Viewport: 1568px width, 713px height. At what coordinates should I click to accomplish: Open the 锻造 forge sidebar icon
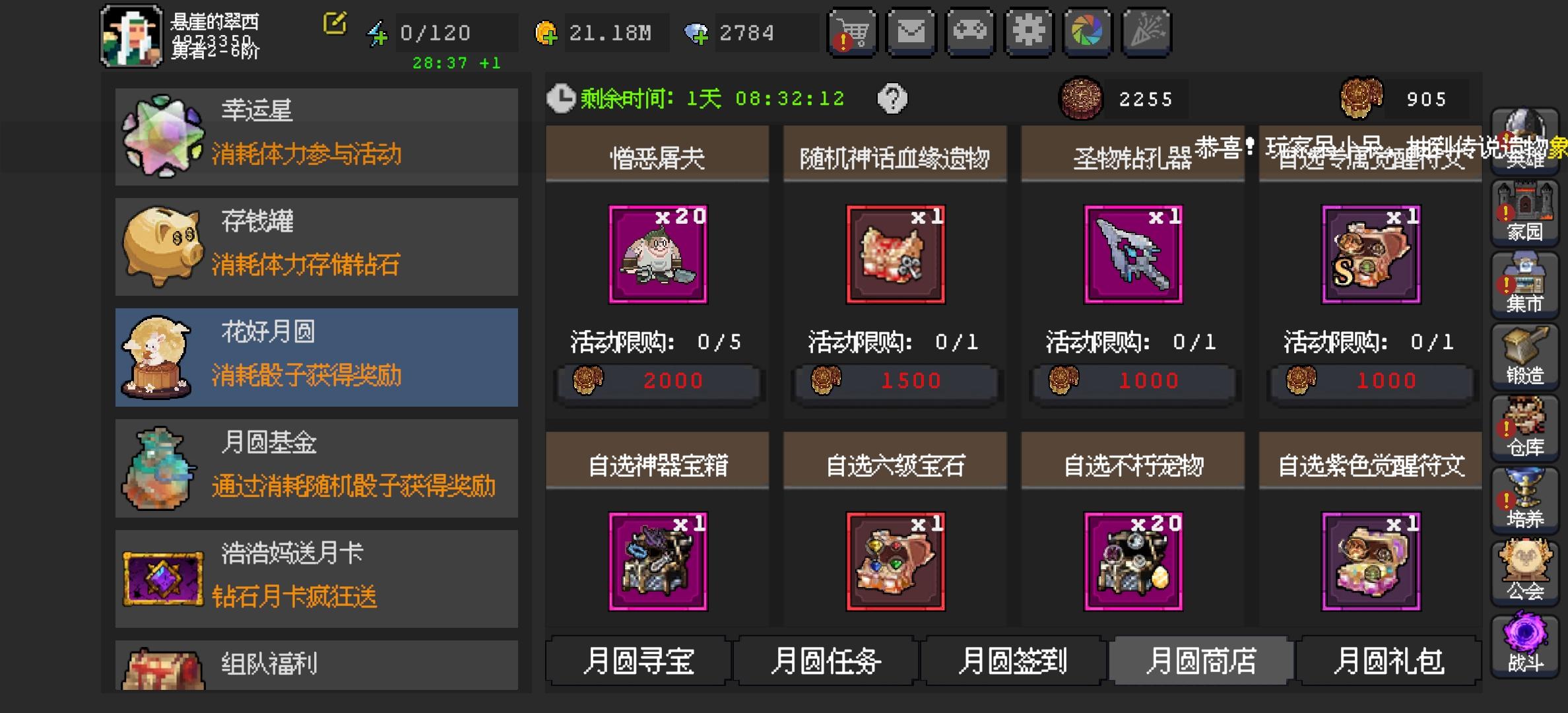tap(1524, 357)
